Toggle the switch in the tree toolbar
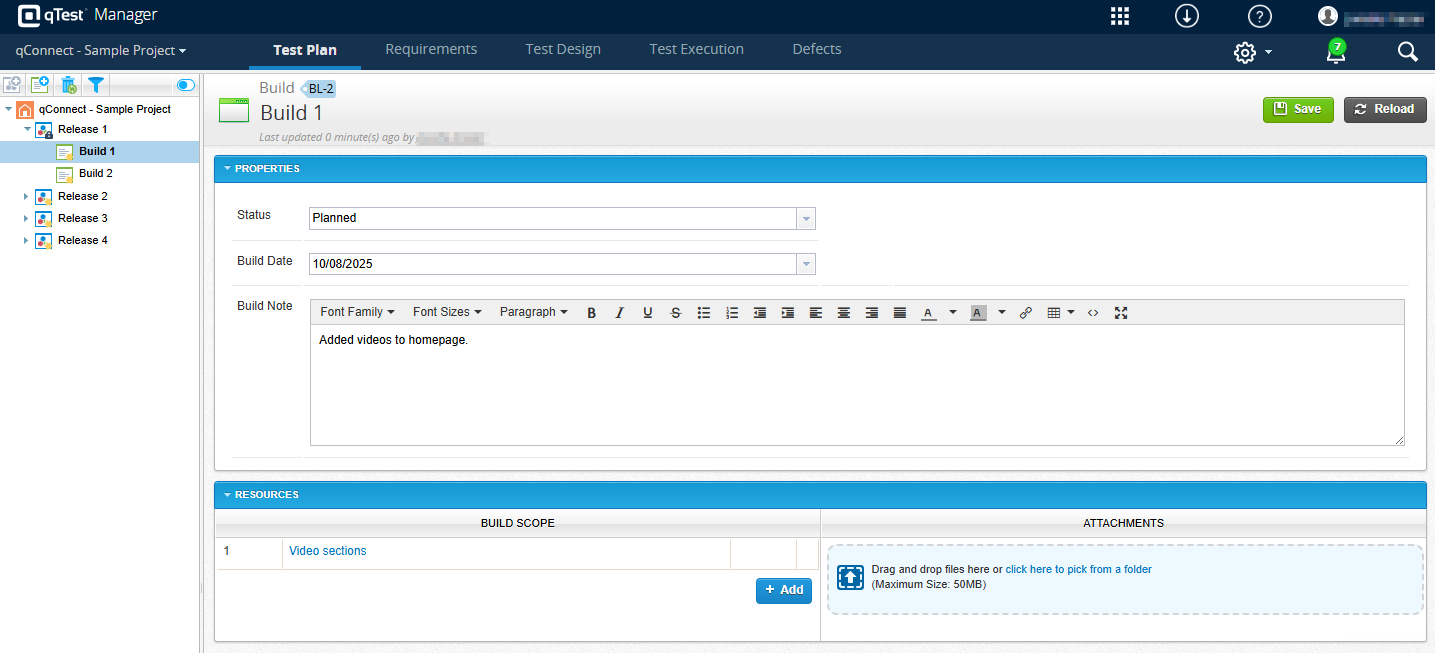Image resolution: width=1435 pixels, height=653 pixels. click(185, 86)
